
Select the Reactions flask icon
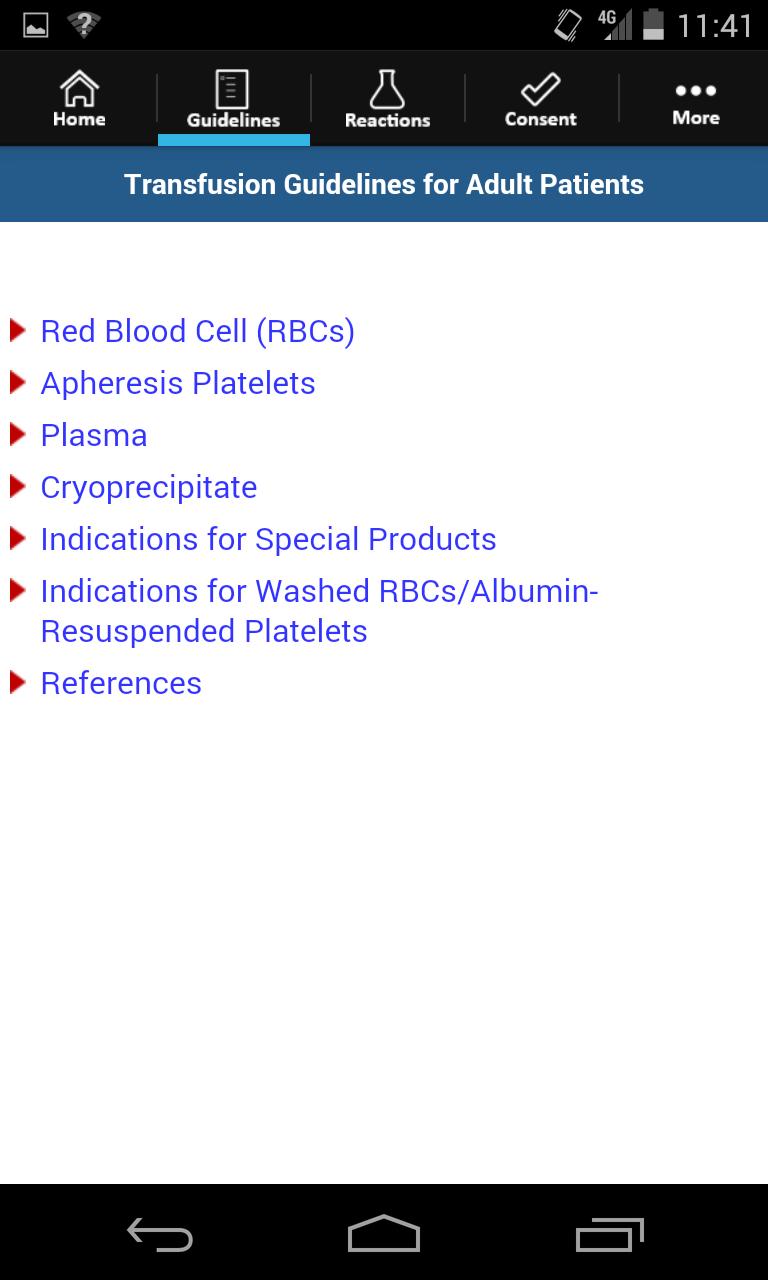pyautogui.click(x=387, y=95)
